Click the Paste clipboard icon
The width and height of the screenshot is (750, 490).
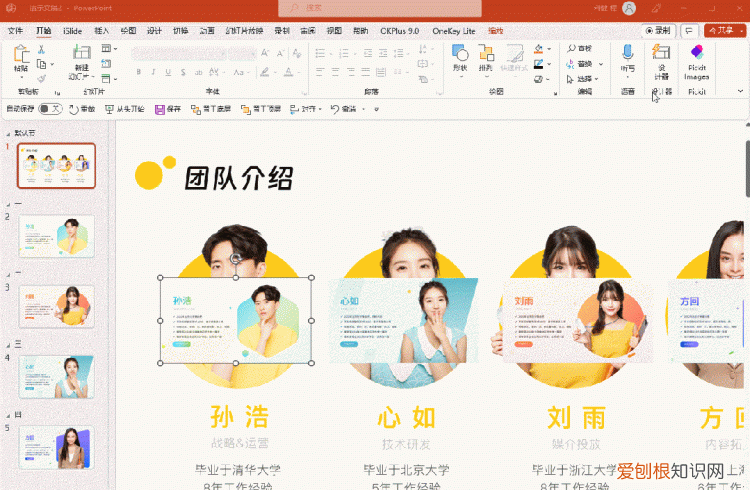point(21,54)
